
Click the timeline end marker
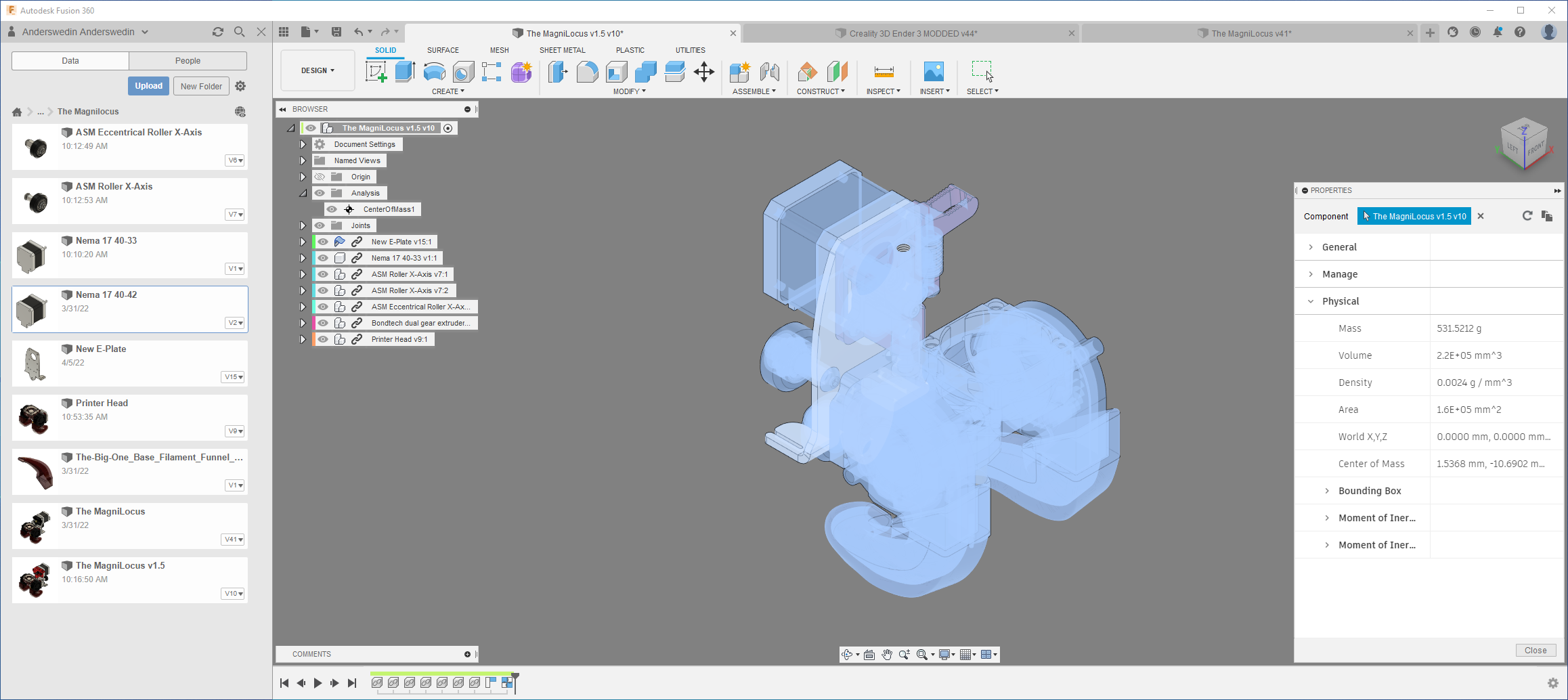[x=515, y=682]
